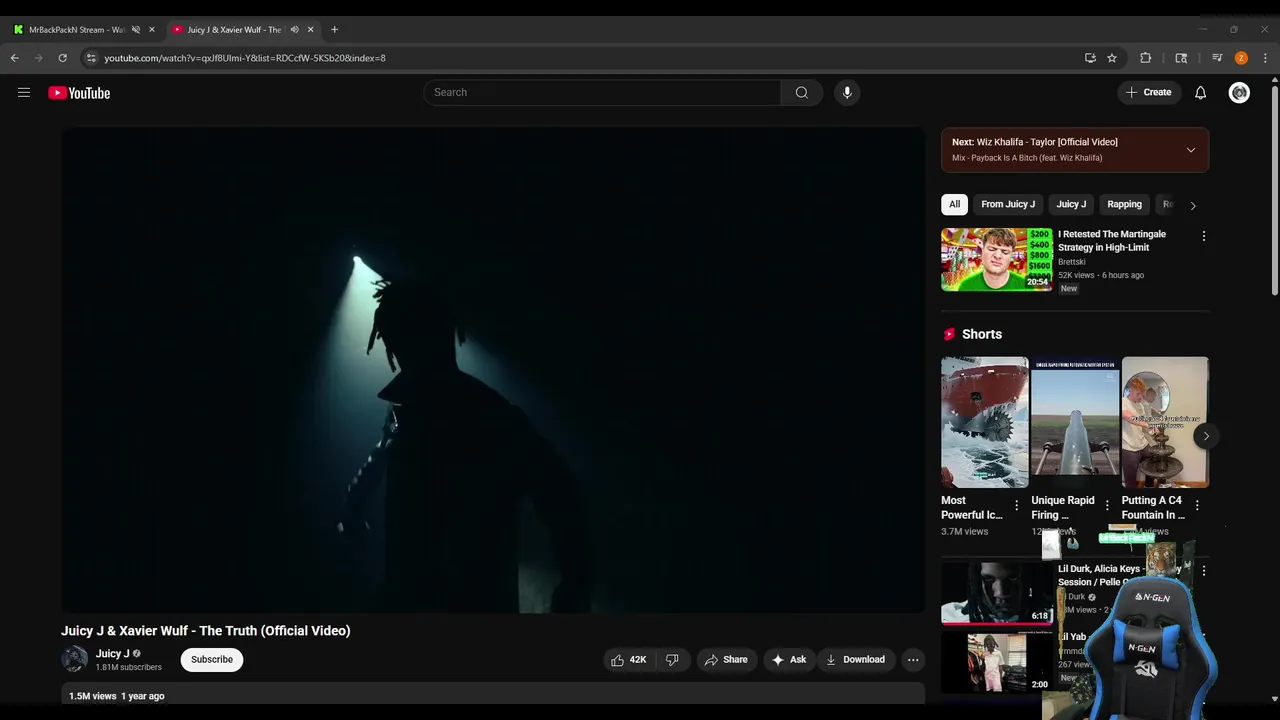Click the Chrome back arrow
Screen dimensions: 1280x720
click(15, 58)
